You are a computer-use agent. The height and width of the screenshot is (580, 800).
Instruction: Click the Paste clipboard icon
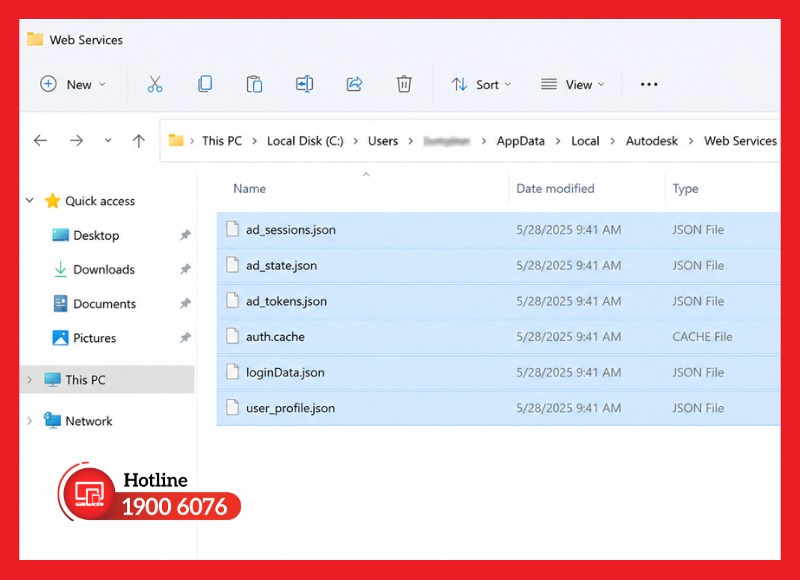pos(254,84)
